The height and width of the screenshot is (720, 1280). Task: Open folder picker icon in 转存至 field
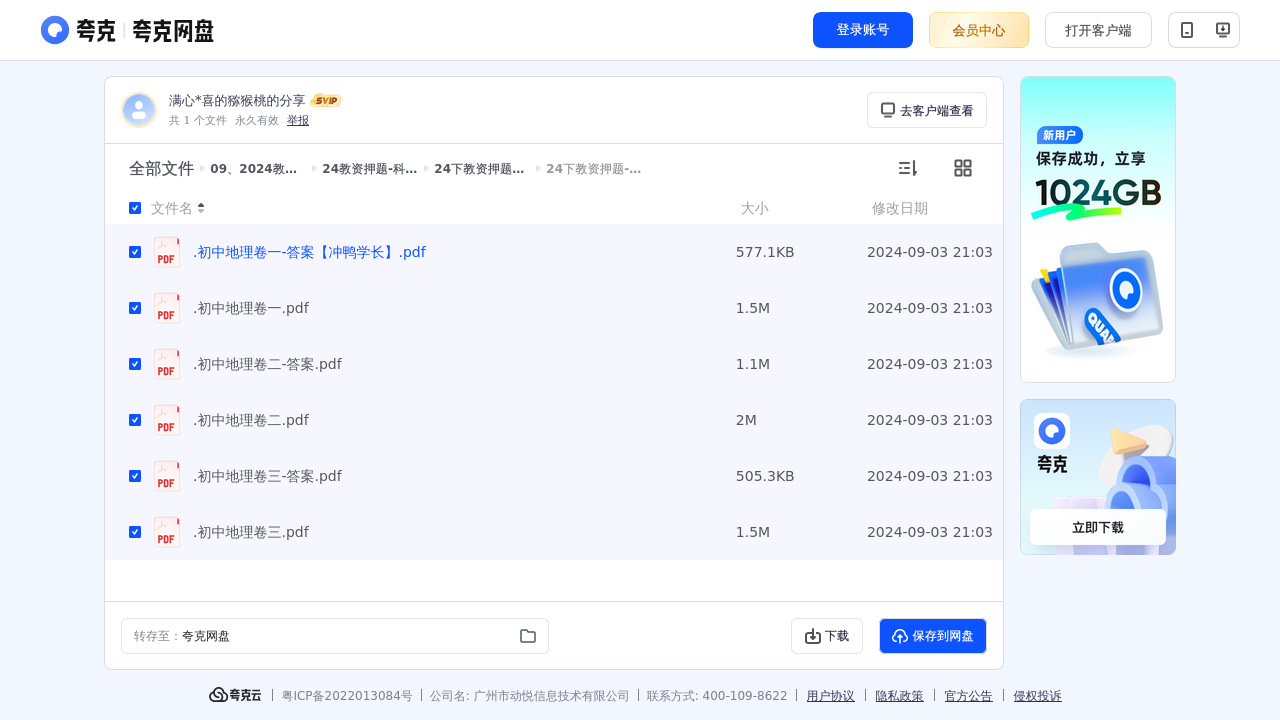[x=528, y=636]
